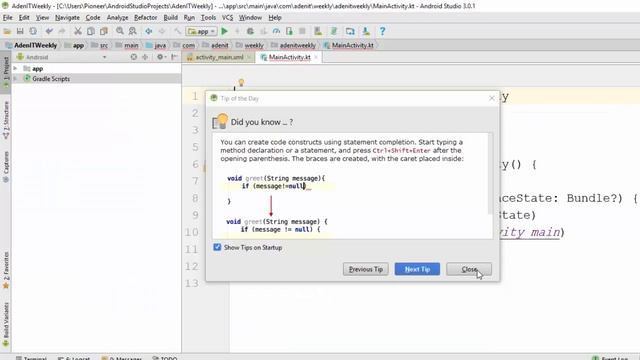Click the Paste toolbar icon

104,31
